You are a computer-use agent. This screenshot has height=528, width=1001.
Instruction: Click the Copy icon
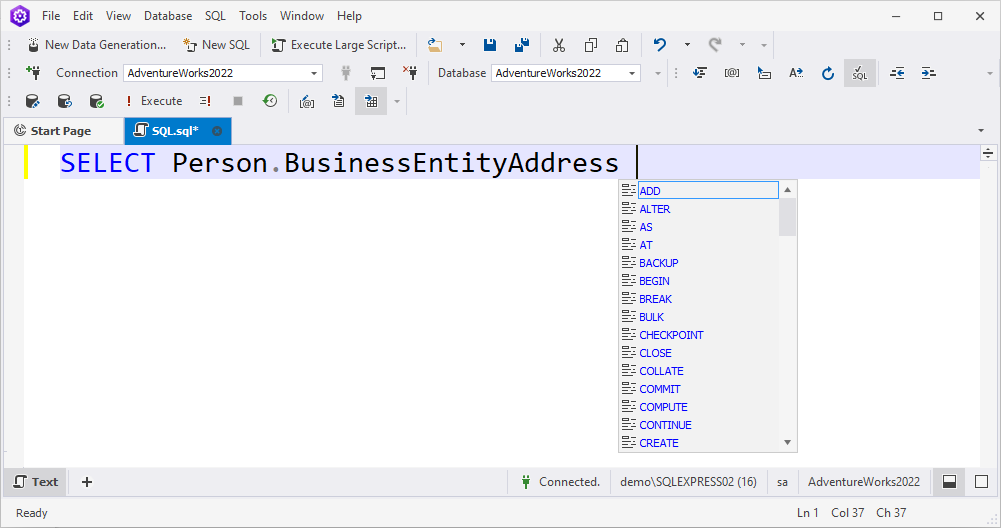tap(591, 45)
